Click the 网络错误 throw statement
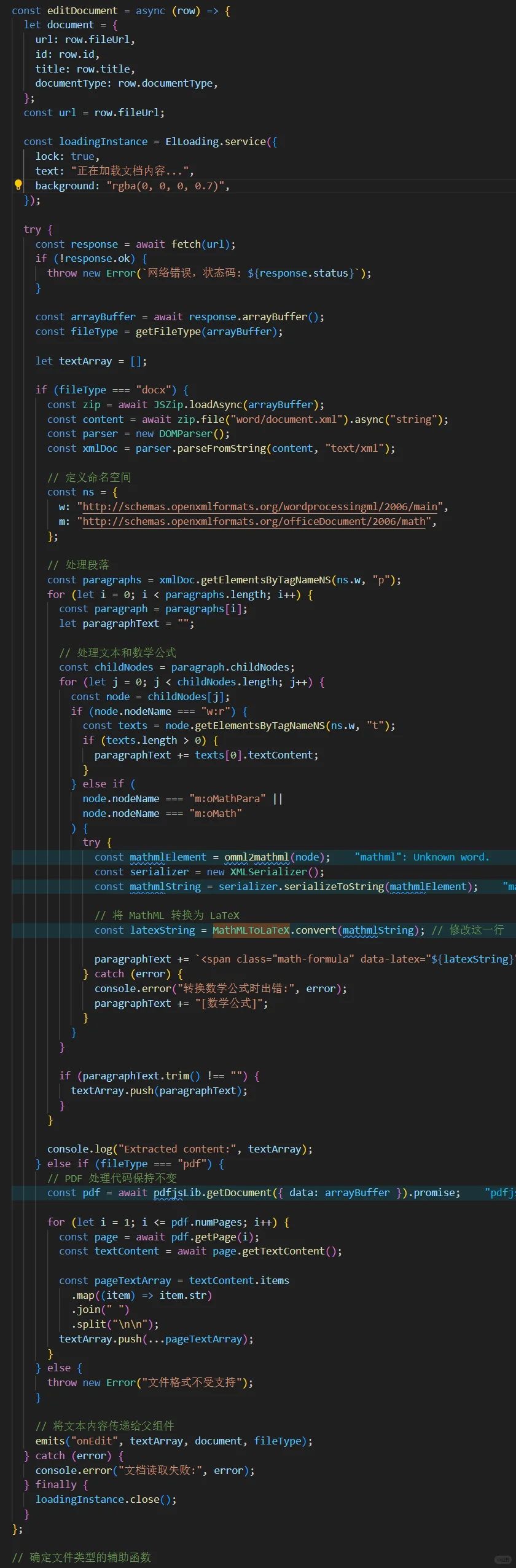The height and width of the screenshot is (1568, 516). [x=209, y=274]
